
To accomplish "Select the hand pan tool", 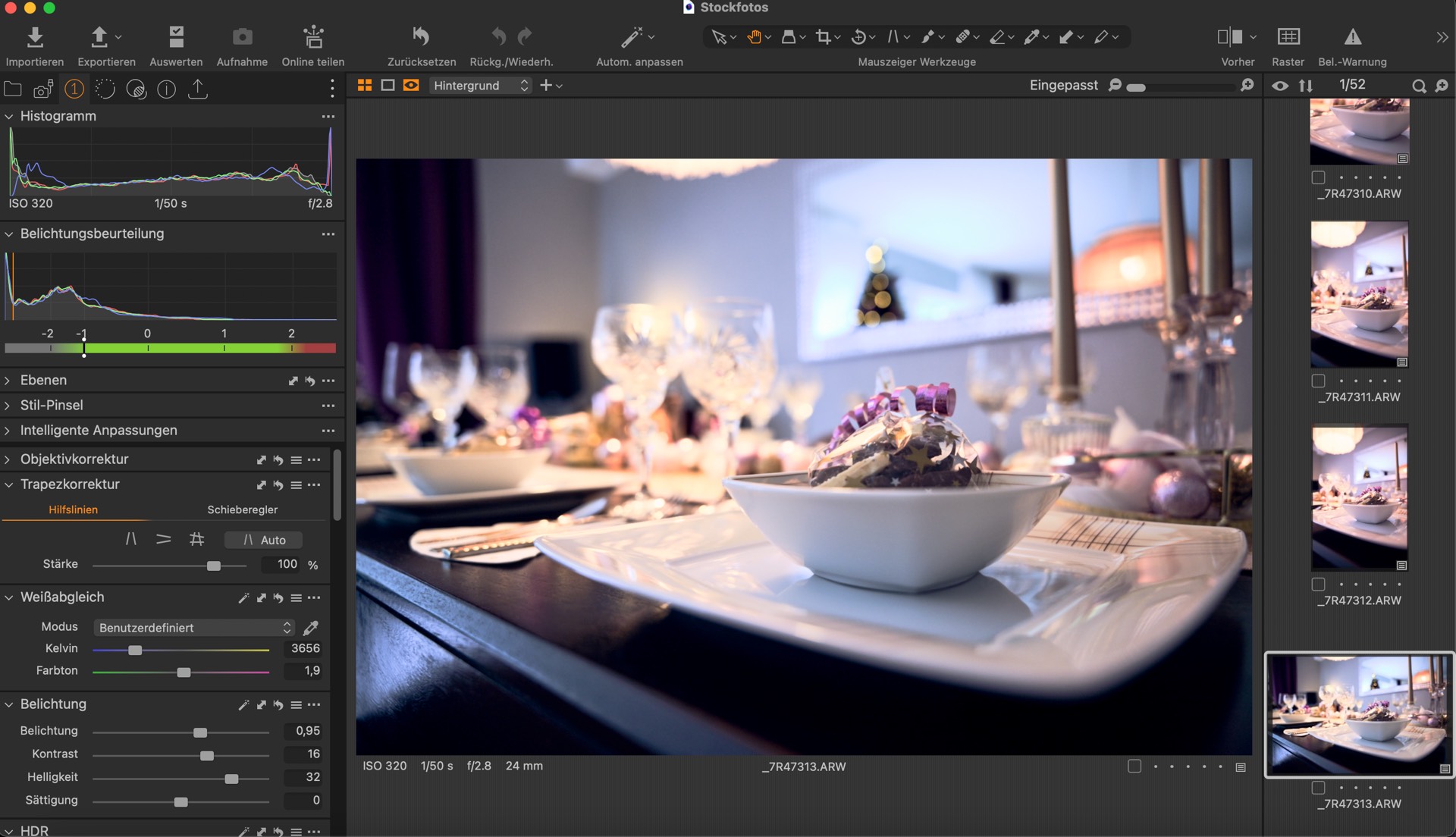I will pyautogui.click(x=754, y=36).
